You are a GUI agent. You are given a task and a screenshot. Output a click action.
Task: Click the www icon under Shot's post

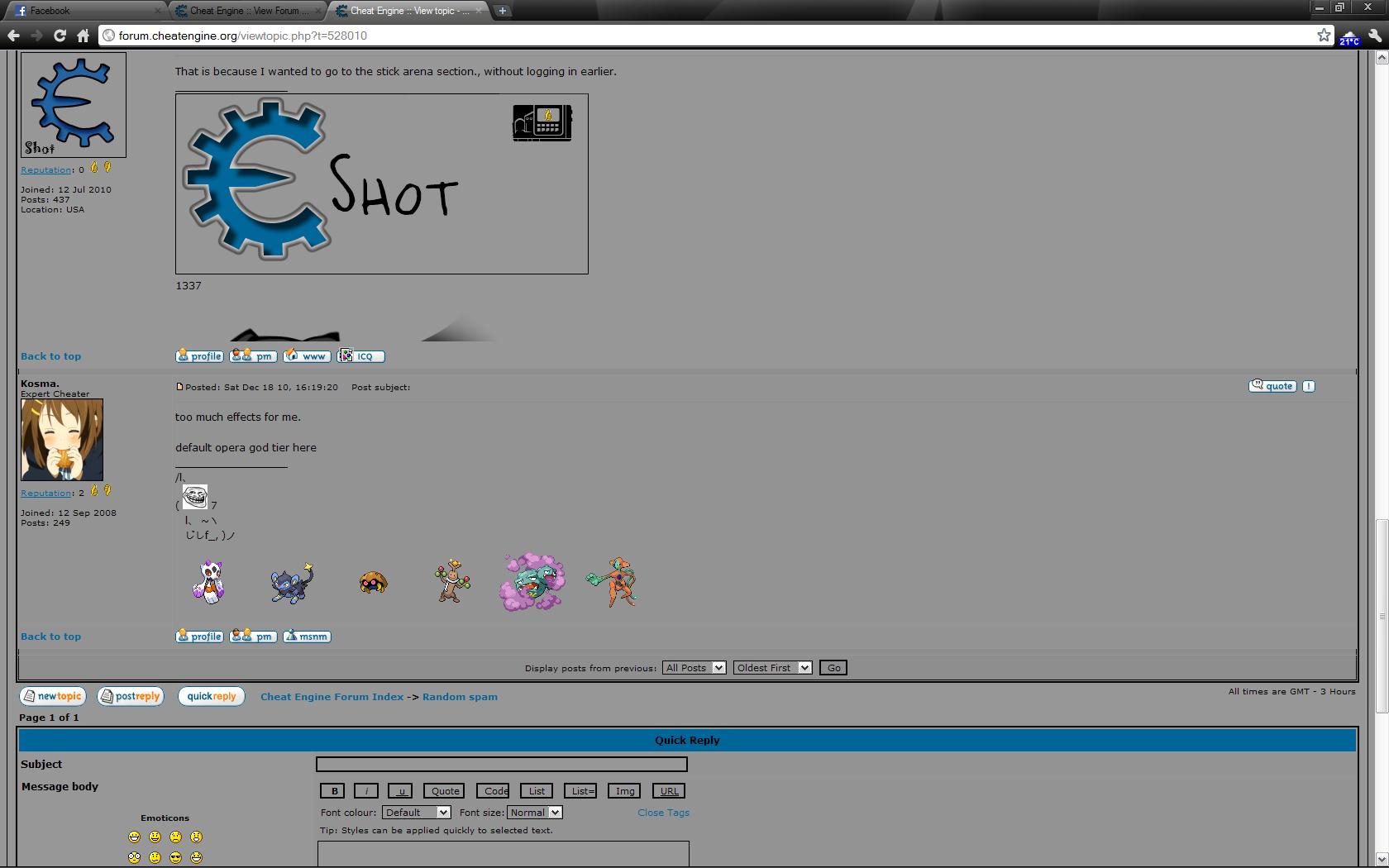point(307,356)
